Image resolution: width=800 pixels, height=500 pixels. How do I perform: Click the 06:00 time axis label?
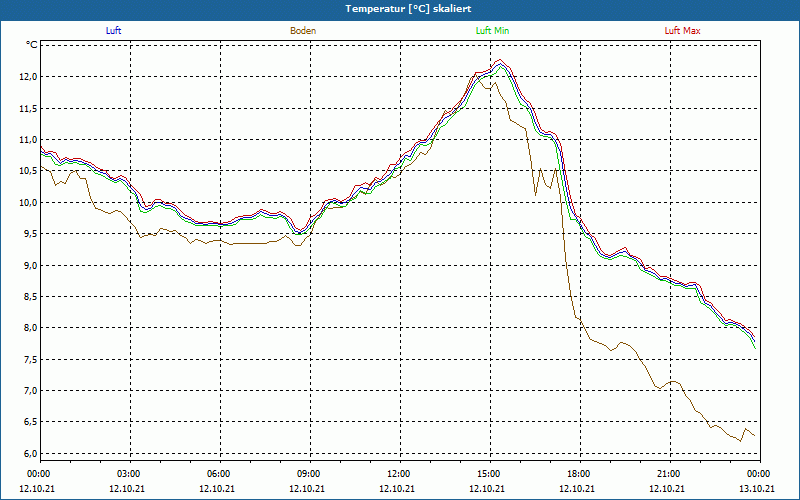coord(218,473)
